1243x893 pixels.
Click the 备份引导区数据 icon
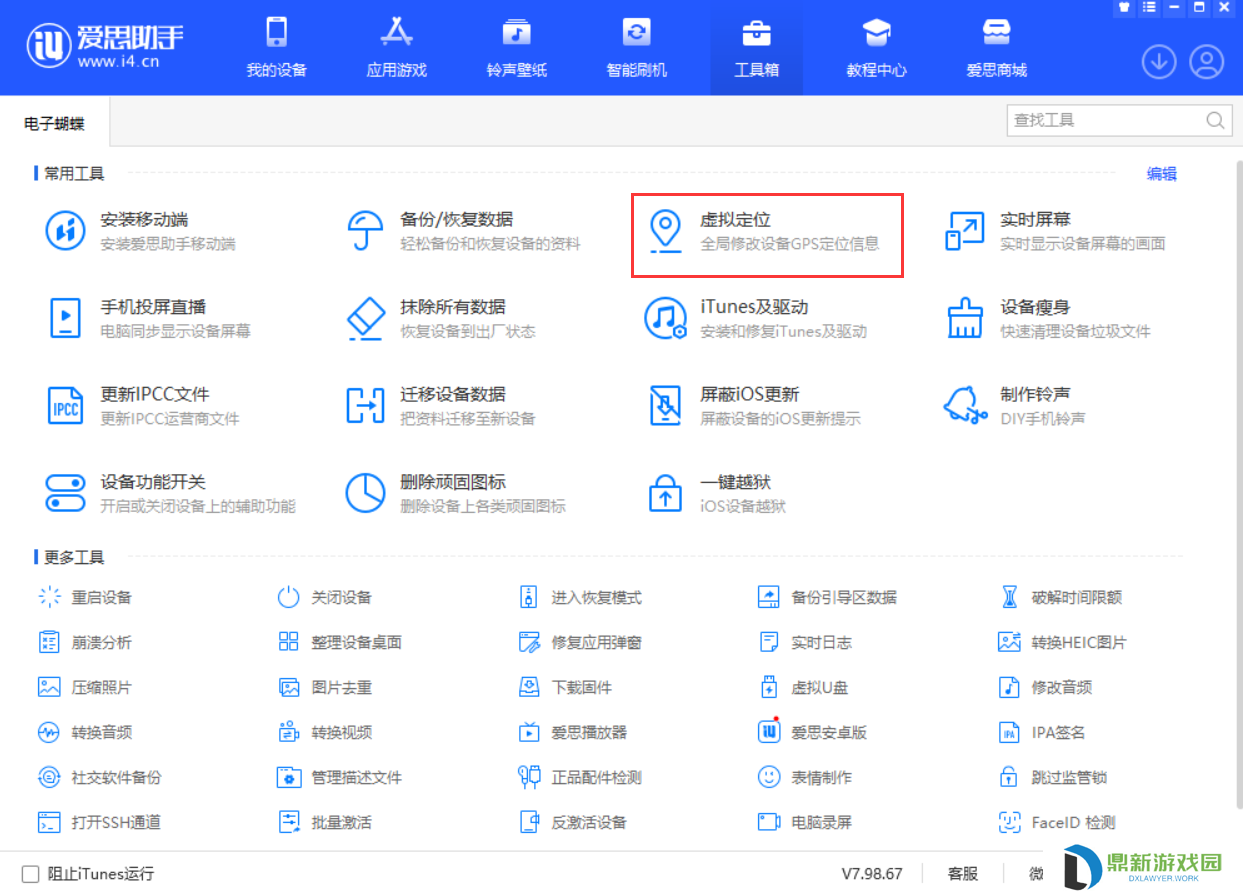(769, 597)
